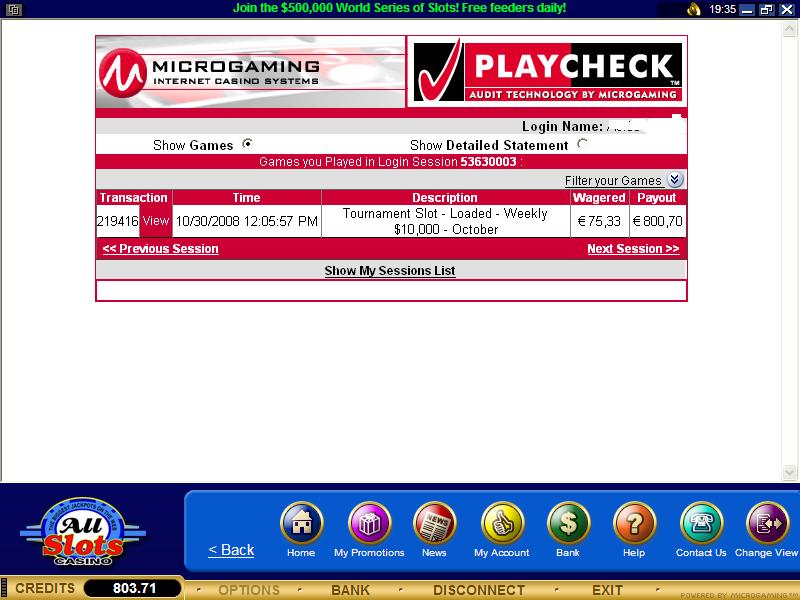Click the payout amount € 800,70
800x600 pixels.
(x=657, y=221)
